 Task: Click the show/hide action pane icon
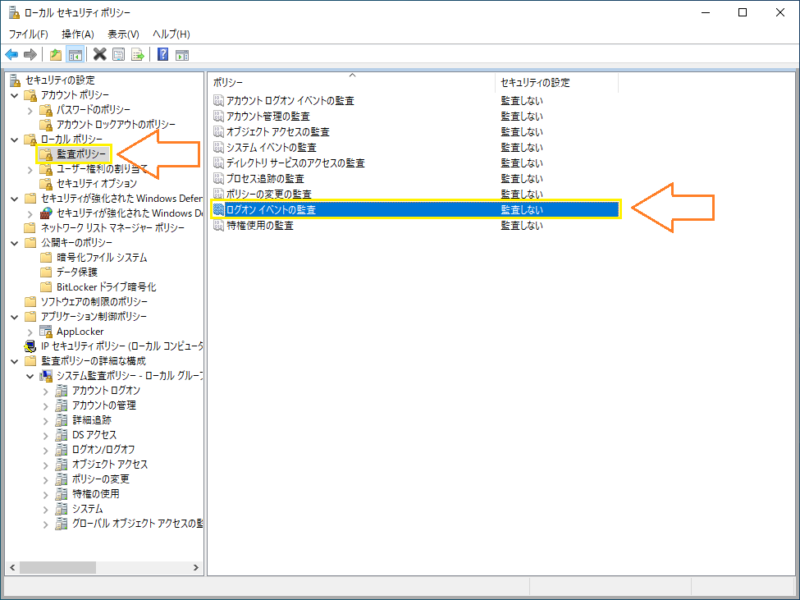pos(182,54)
